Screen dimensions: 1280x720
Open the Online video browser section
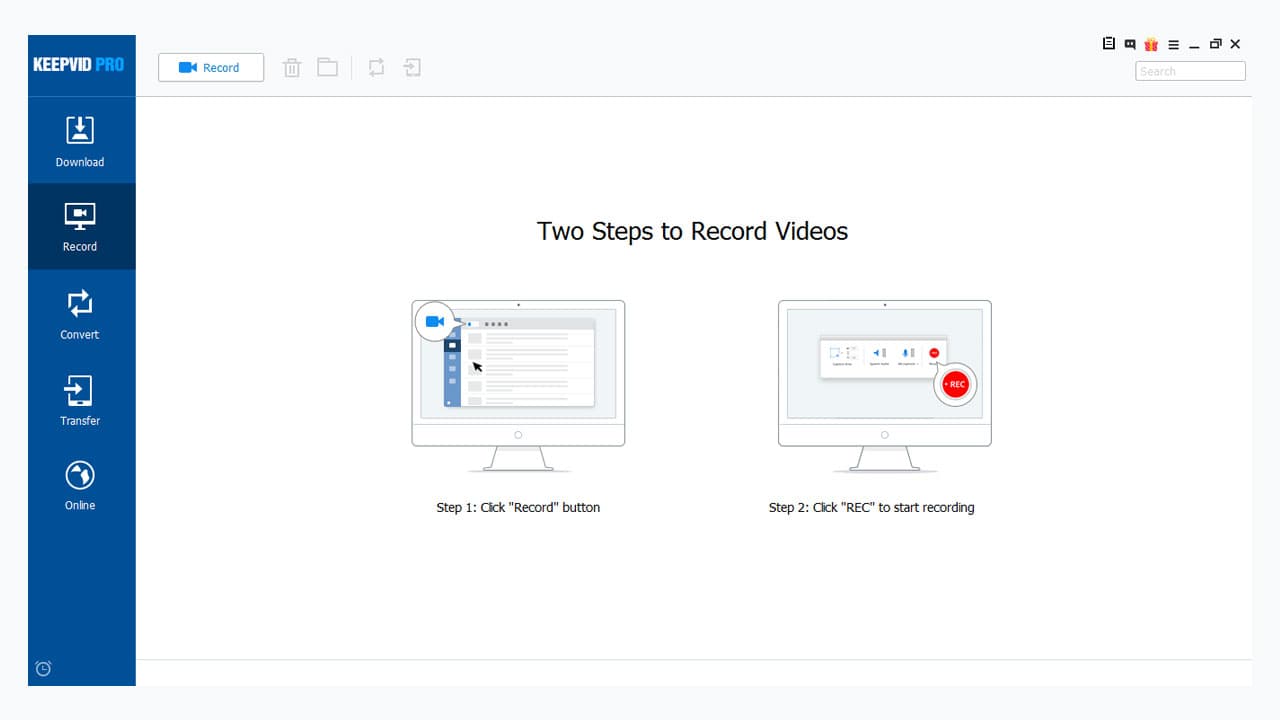79,483
